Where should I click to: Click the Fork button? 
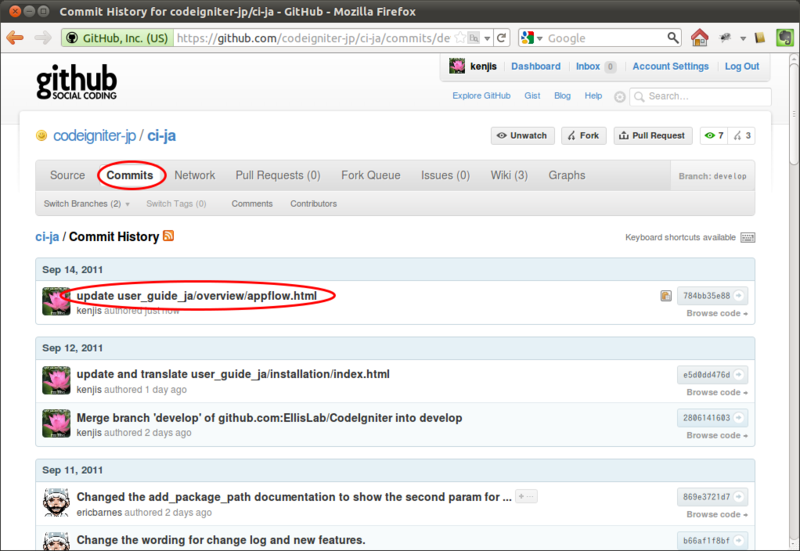(584, 136)
